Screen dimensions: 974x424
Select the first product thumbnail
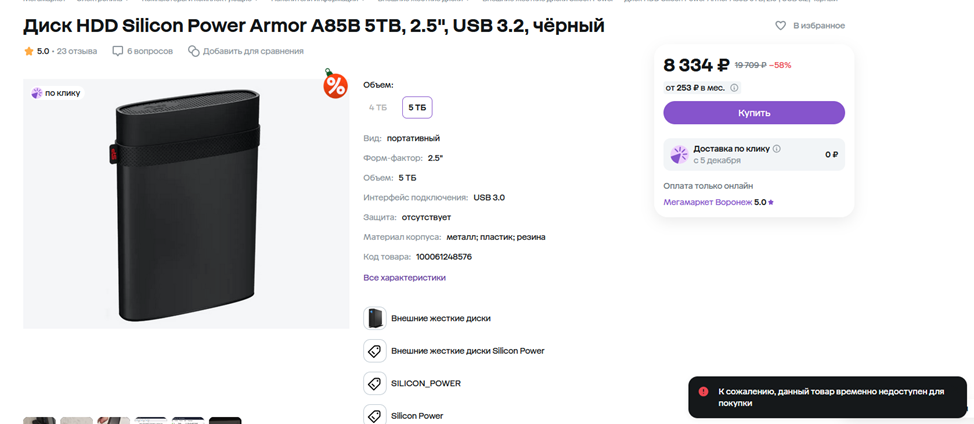coord(39,420)
